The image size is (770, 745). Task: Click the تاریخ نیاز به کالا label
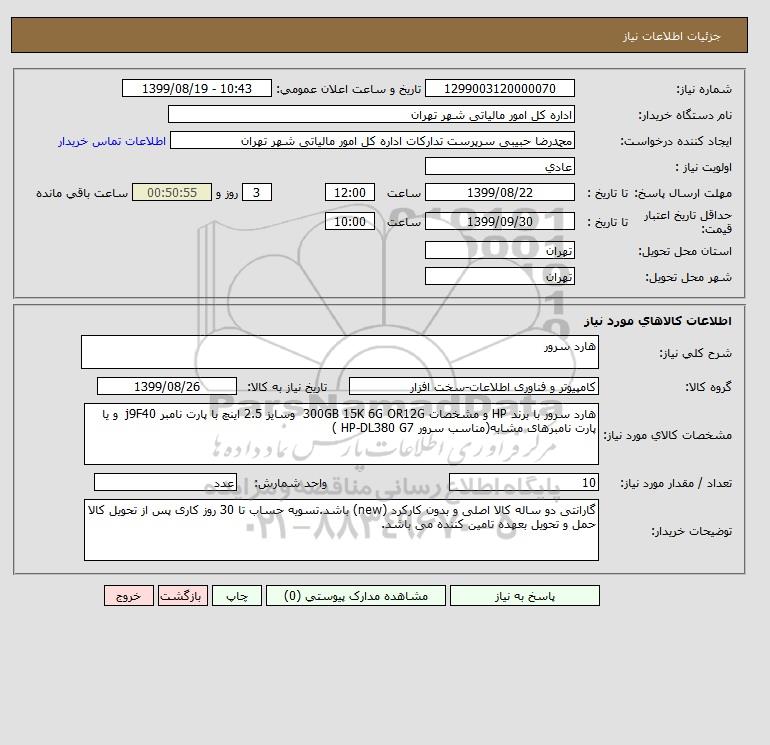[287, 387]
